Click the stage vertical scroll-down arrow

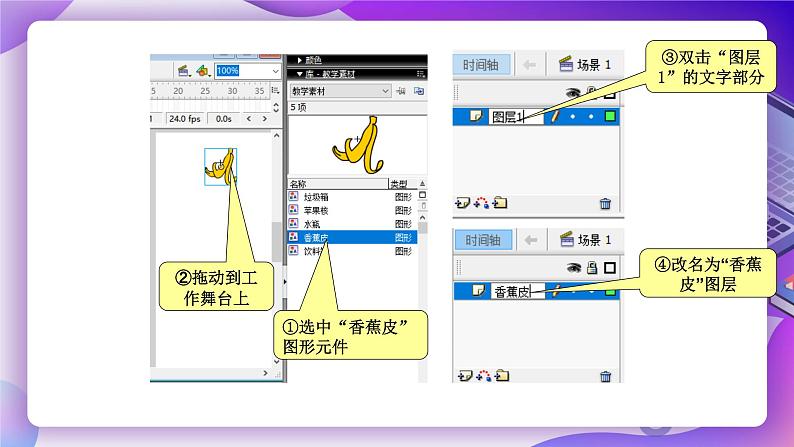point(276,361)
